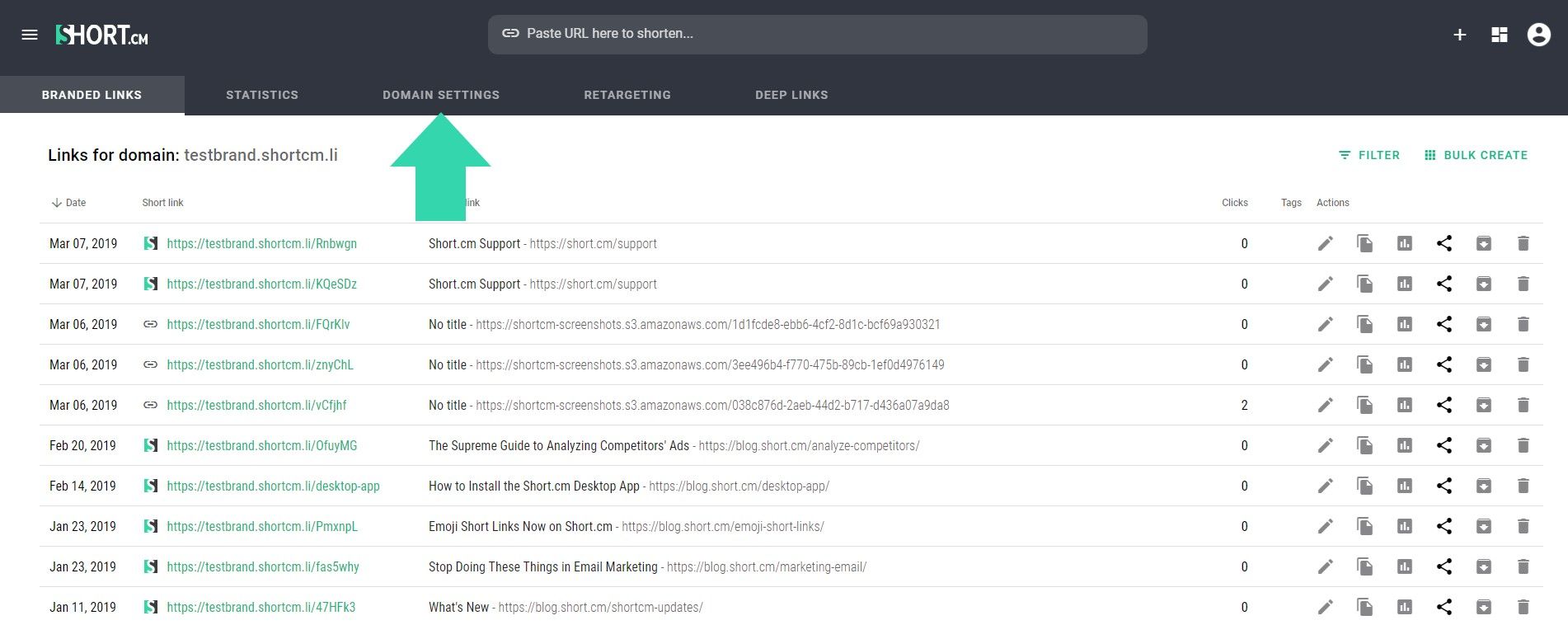Select the original URL of the vCfjhf row
This screenshot has height=625, width=1568.
tap(712, 405)
